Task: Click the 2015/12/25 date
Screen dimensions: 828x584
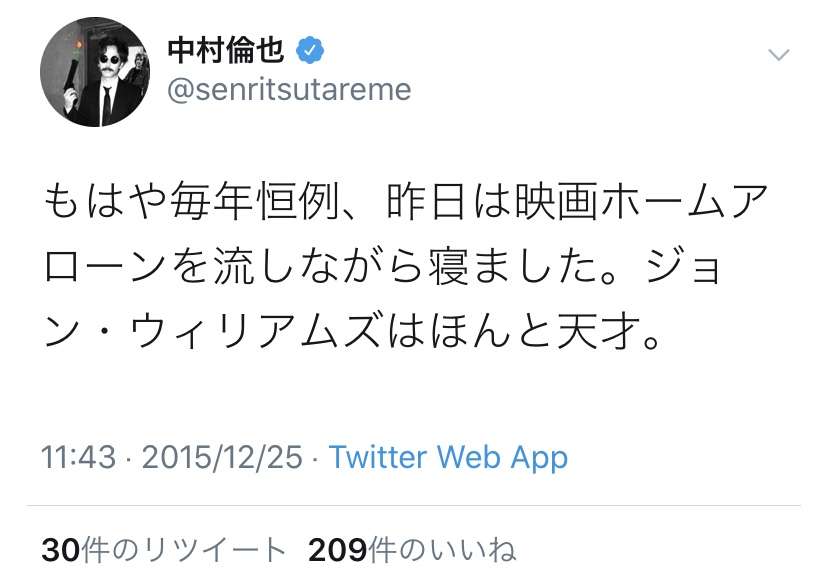Action: pos(222,457)
